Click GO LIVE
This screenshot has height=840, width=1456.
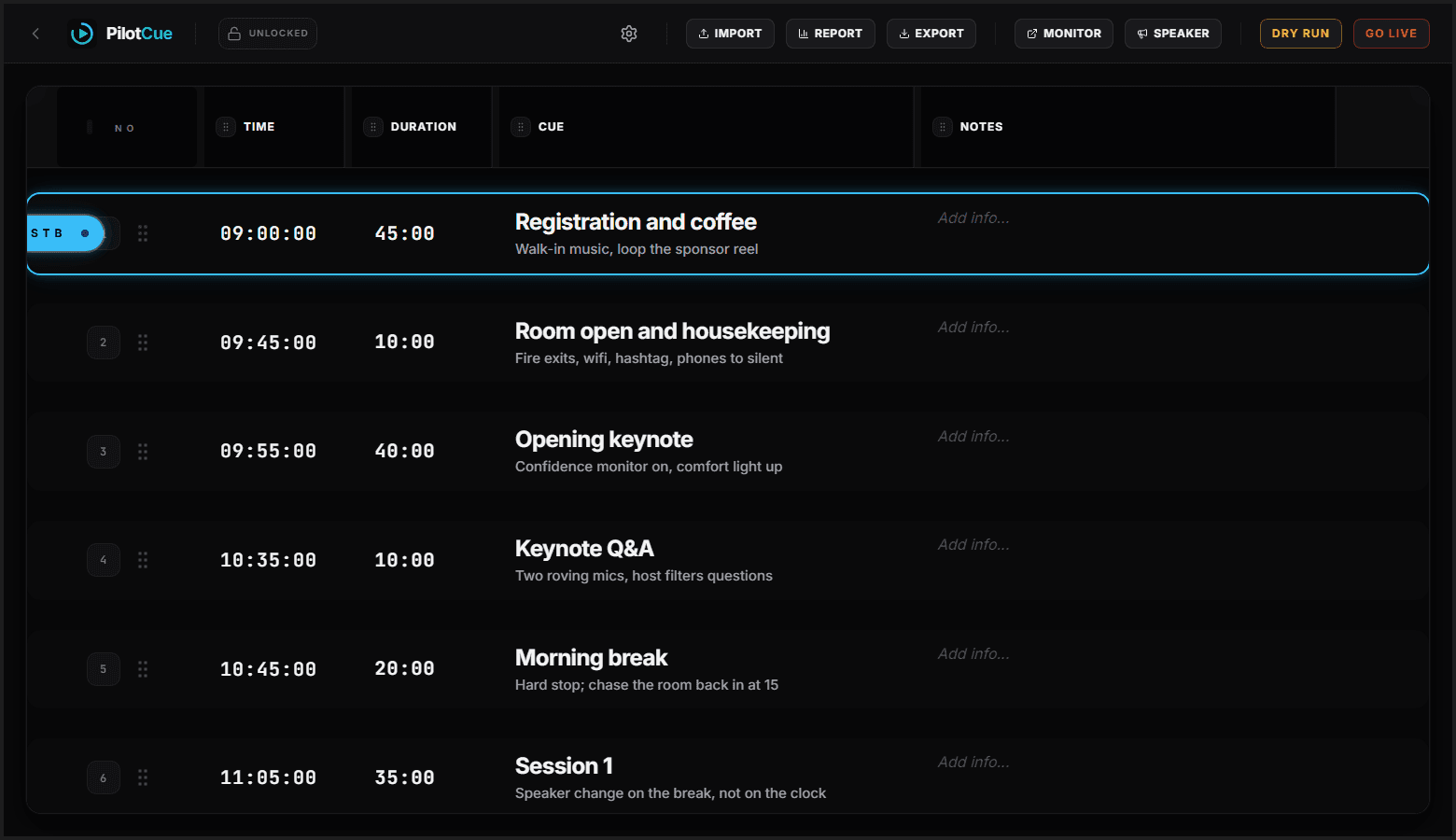[1391, 34]
